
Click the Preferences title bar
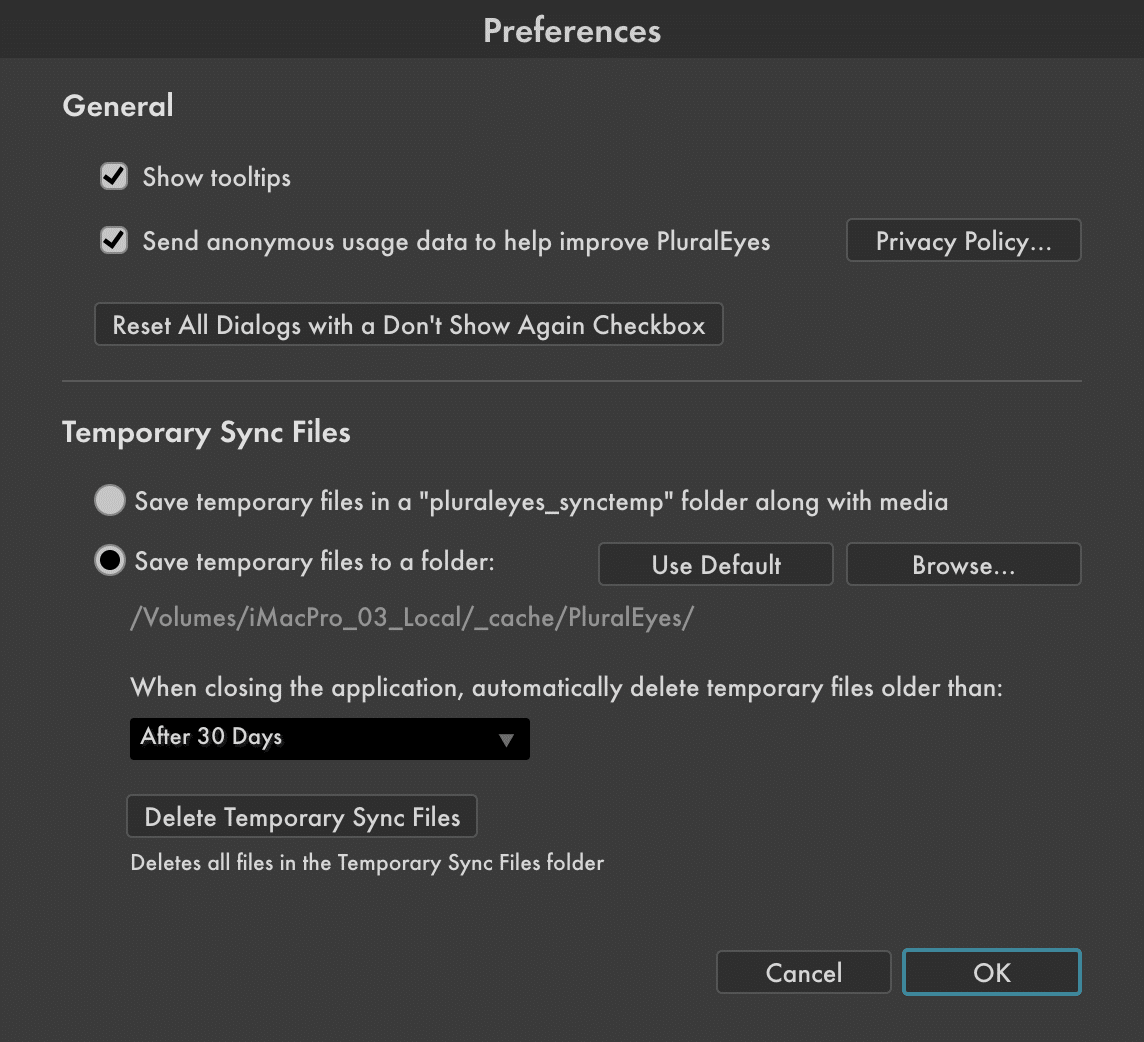572,30
